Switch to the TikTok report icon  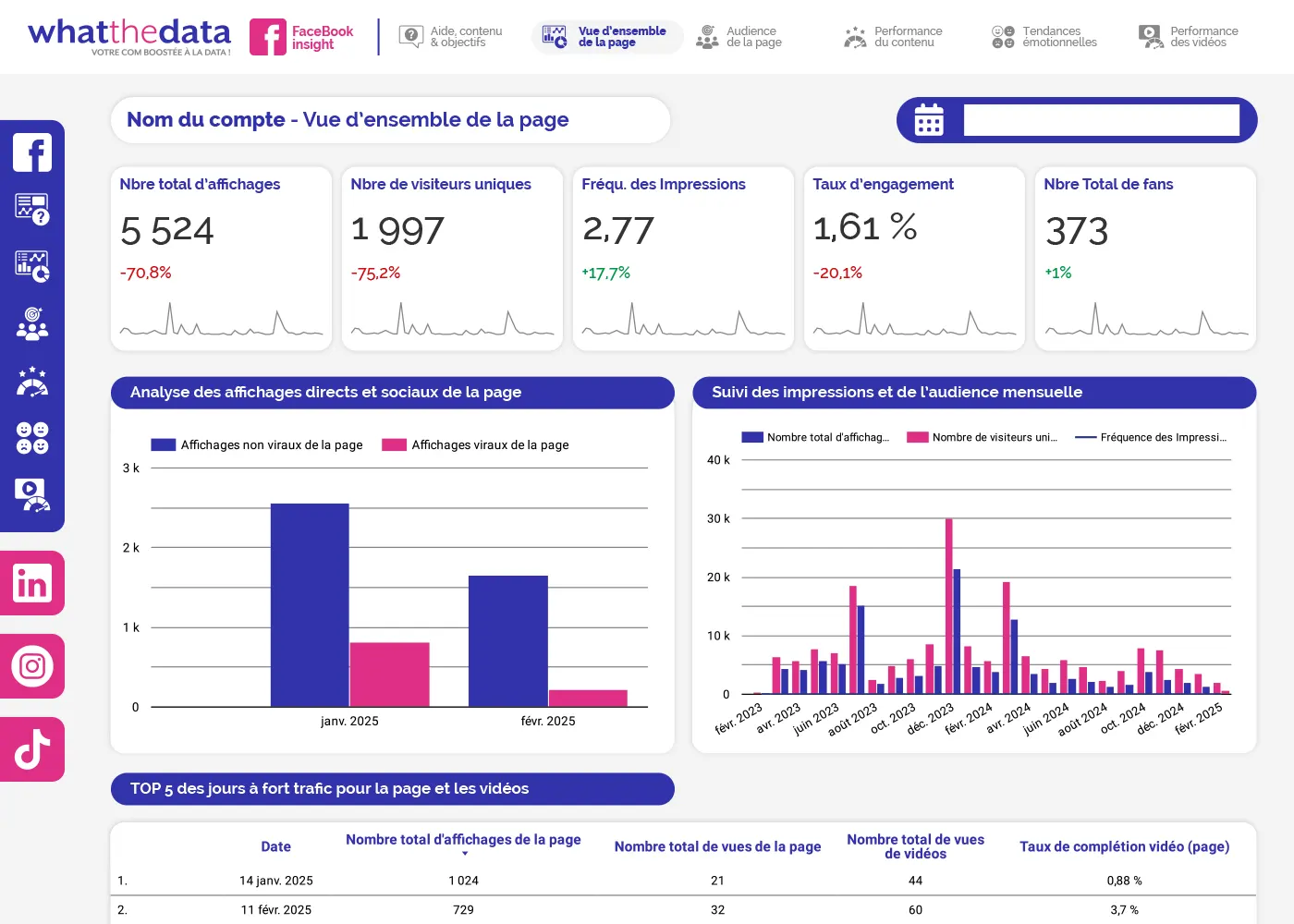[32, 749]
